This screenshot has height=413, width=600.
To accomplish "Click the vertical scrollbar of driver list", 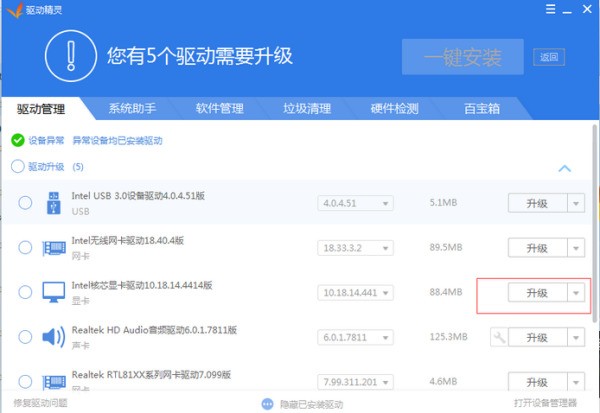I will (x=595, y=224).
